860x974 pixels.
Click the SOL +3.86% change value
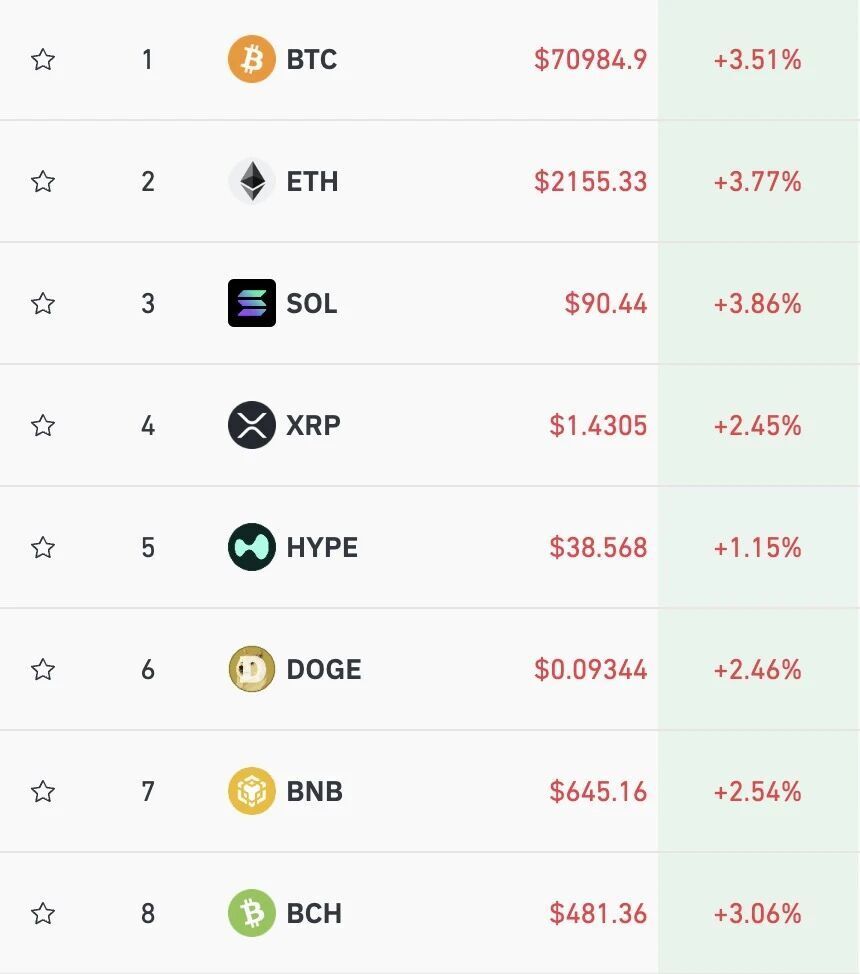click(757, 303)
